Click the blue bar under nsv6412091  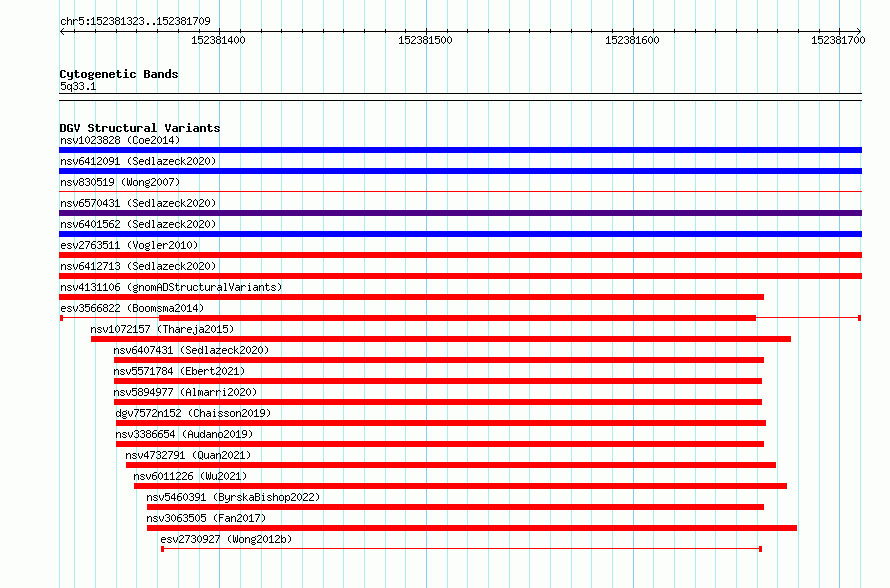click(x=460, y=171)
